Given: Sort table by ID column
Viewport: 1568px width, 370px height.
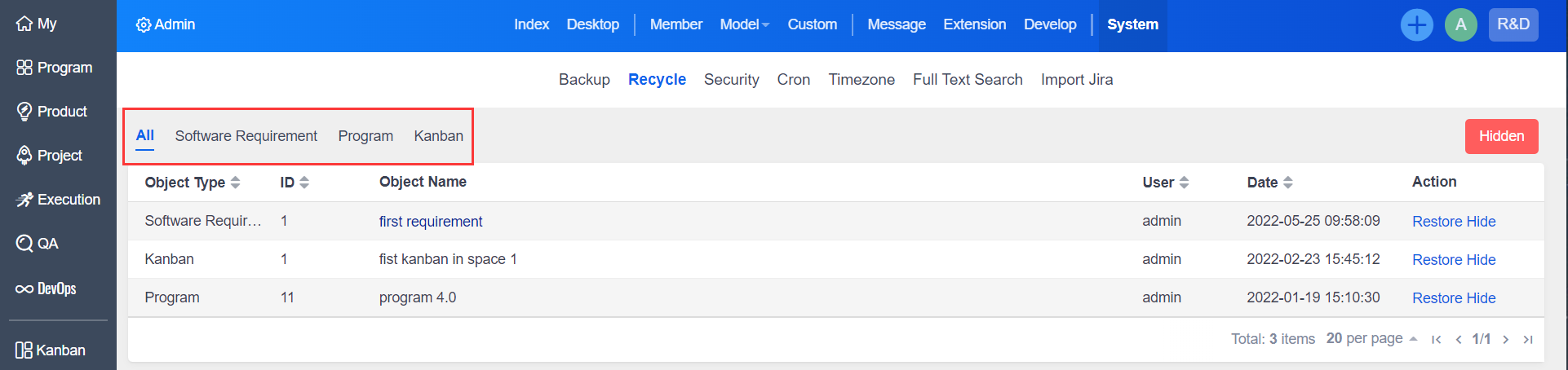Looking at the screenshot, I should click(295, 183).
